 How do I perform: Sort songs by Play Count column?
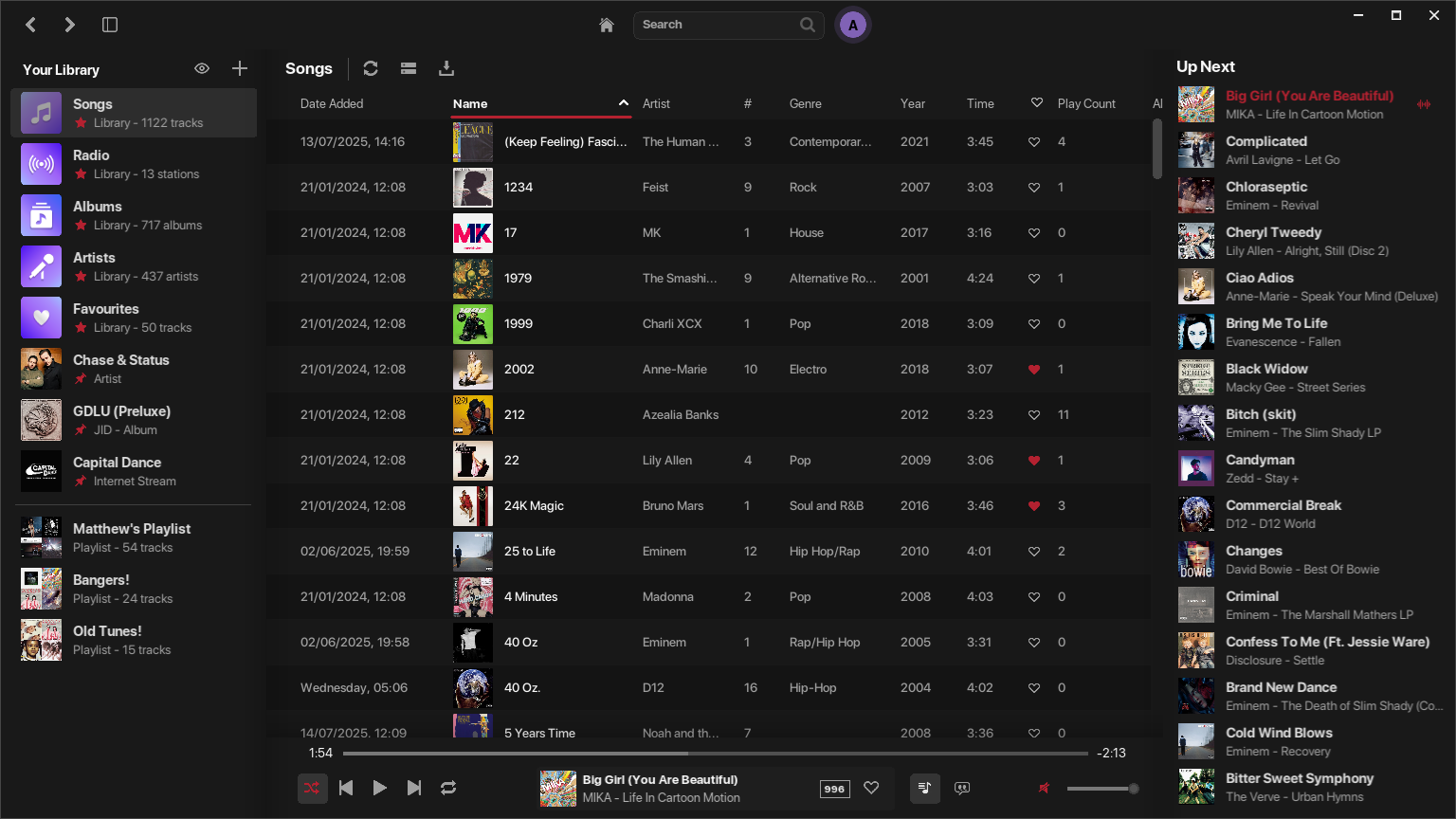tap(1086, 103)
